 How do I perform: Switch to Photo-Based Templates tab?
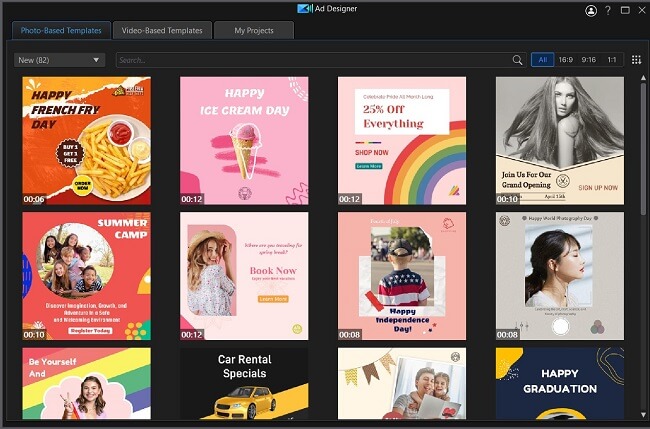[61, 30]
